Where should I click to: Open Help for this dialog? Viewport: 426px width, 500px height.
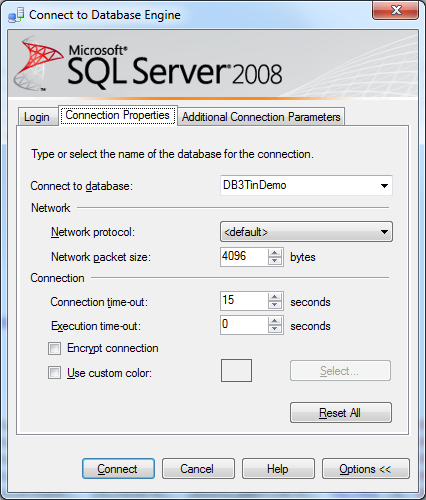coord(278,469)
